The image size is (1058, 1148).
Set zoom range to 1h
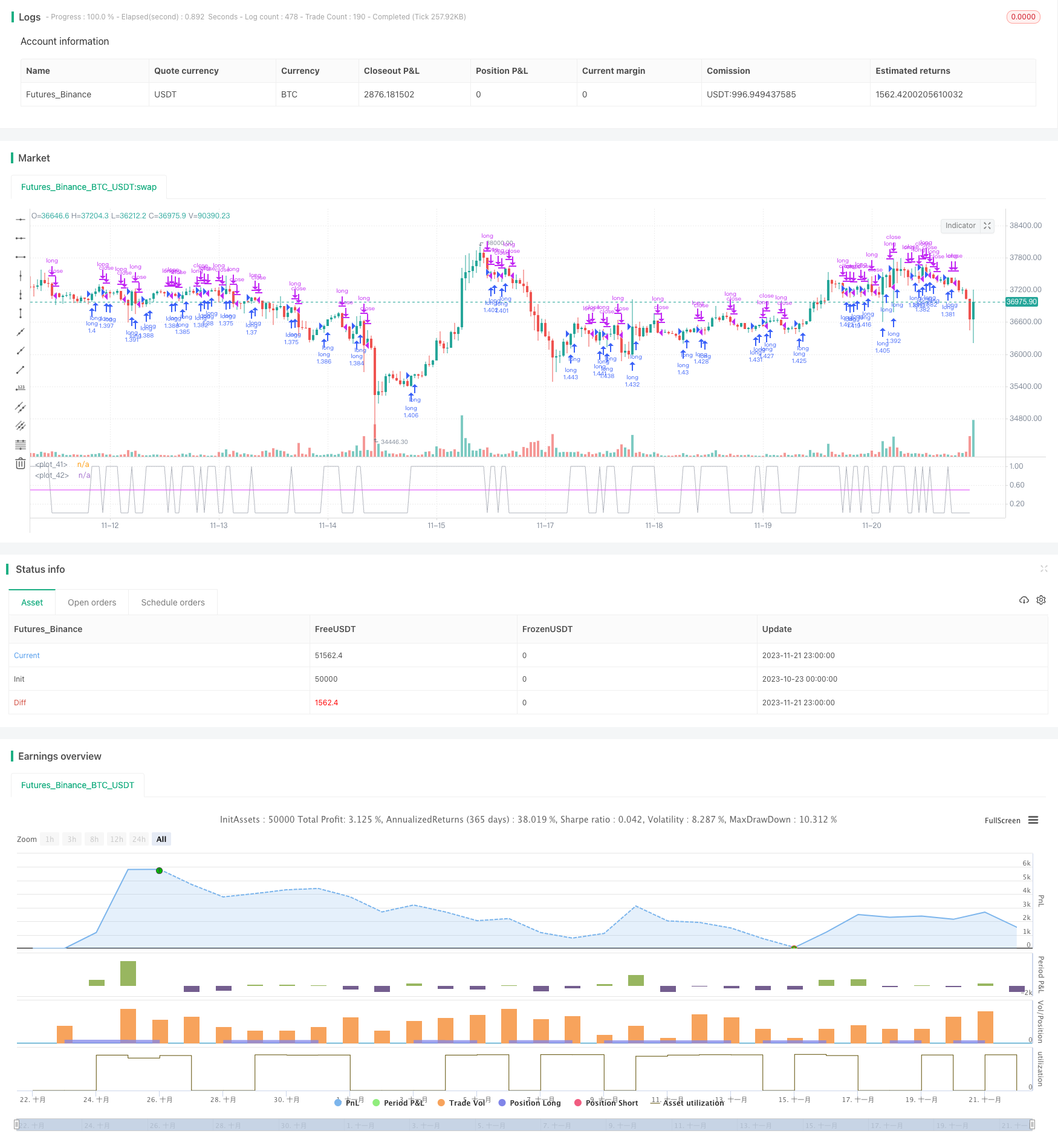(50, 839)
